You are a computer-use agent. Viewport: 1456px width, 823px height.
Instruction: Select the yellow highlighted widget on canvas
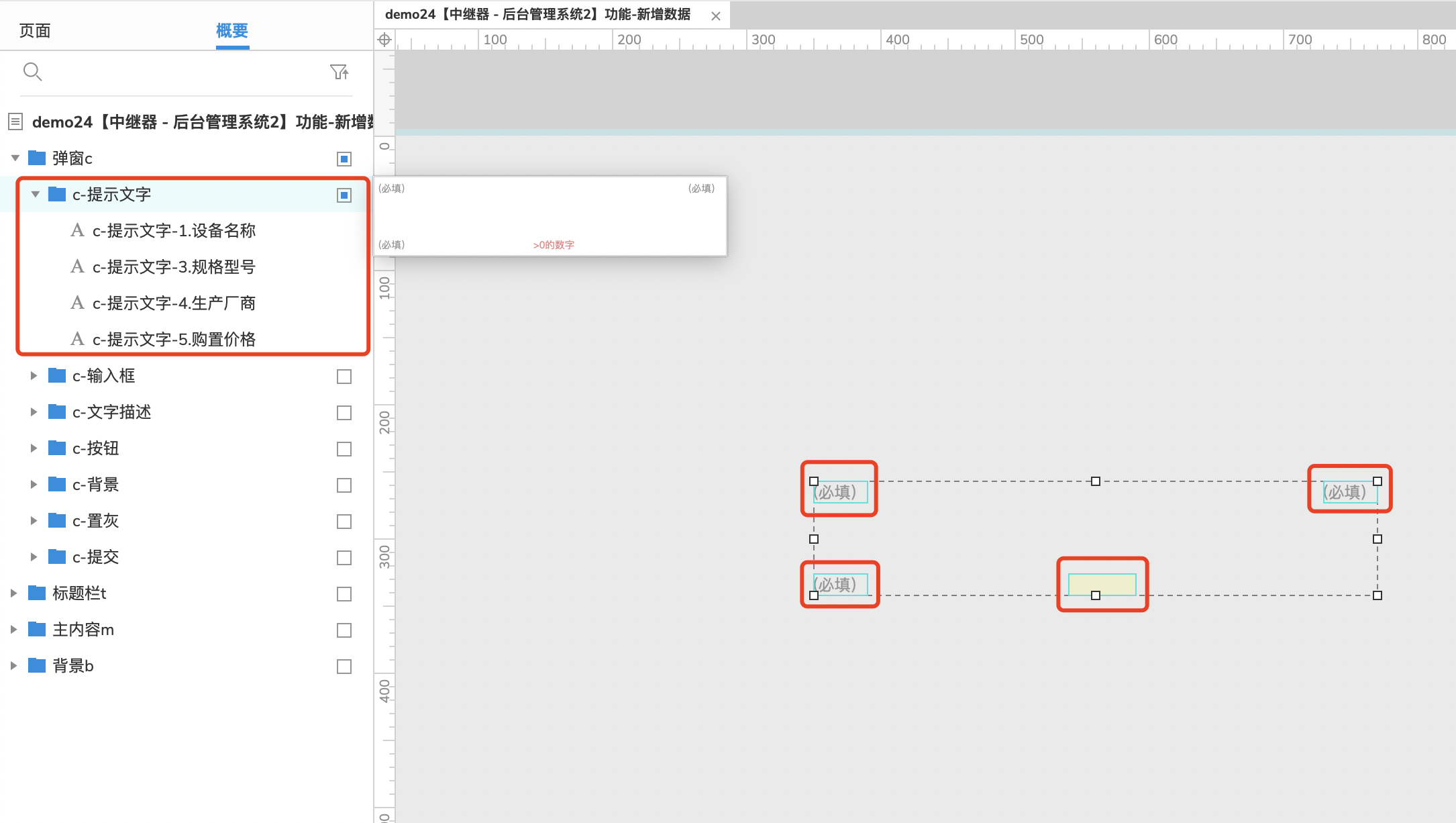click(1102, 585)
